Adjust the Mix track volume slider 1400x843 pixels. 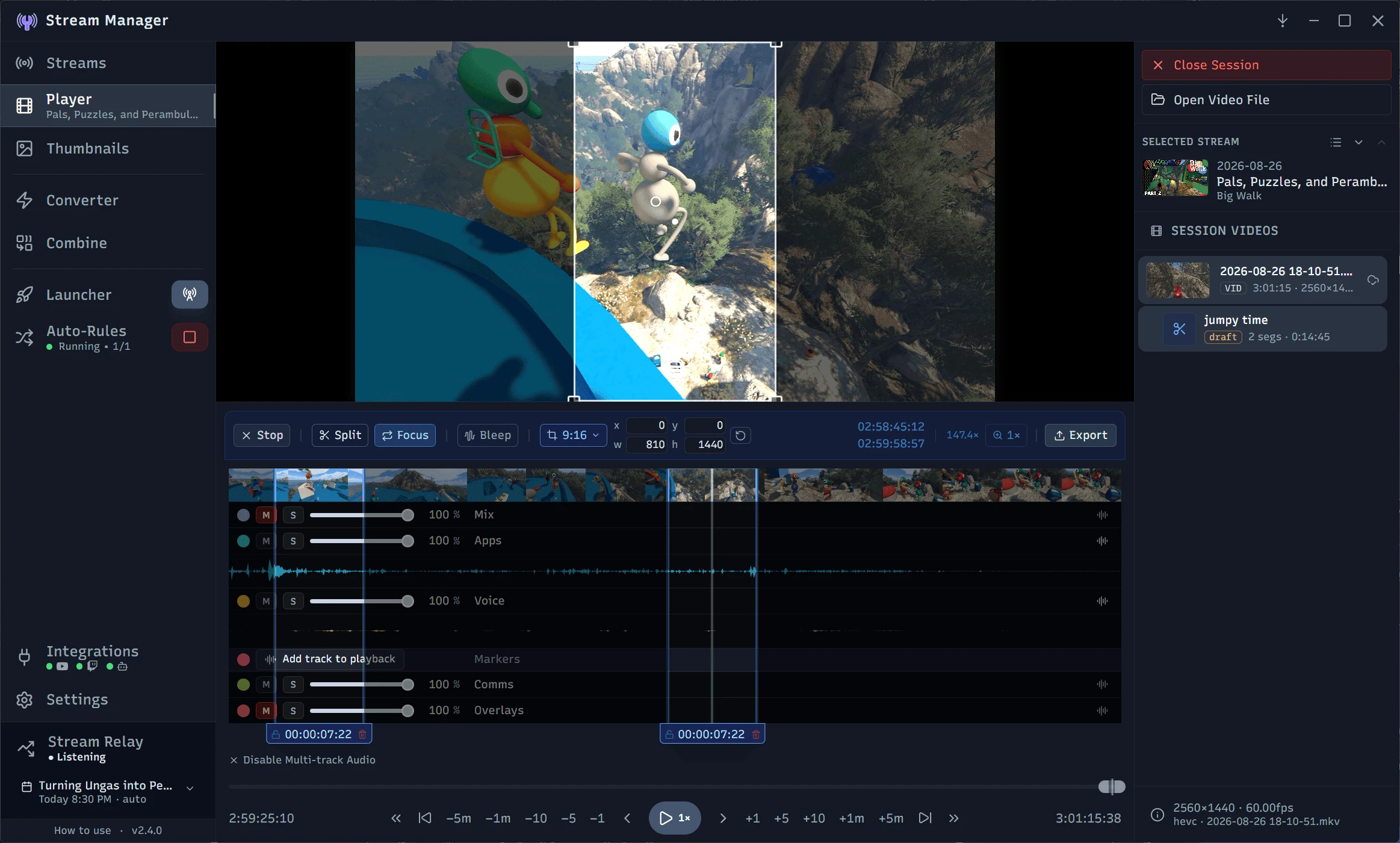click(x=362, y=515)
